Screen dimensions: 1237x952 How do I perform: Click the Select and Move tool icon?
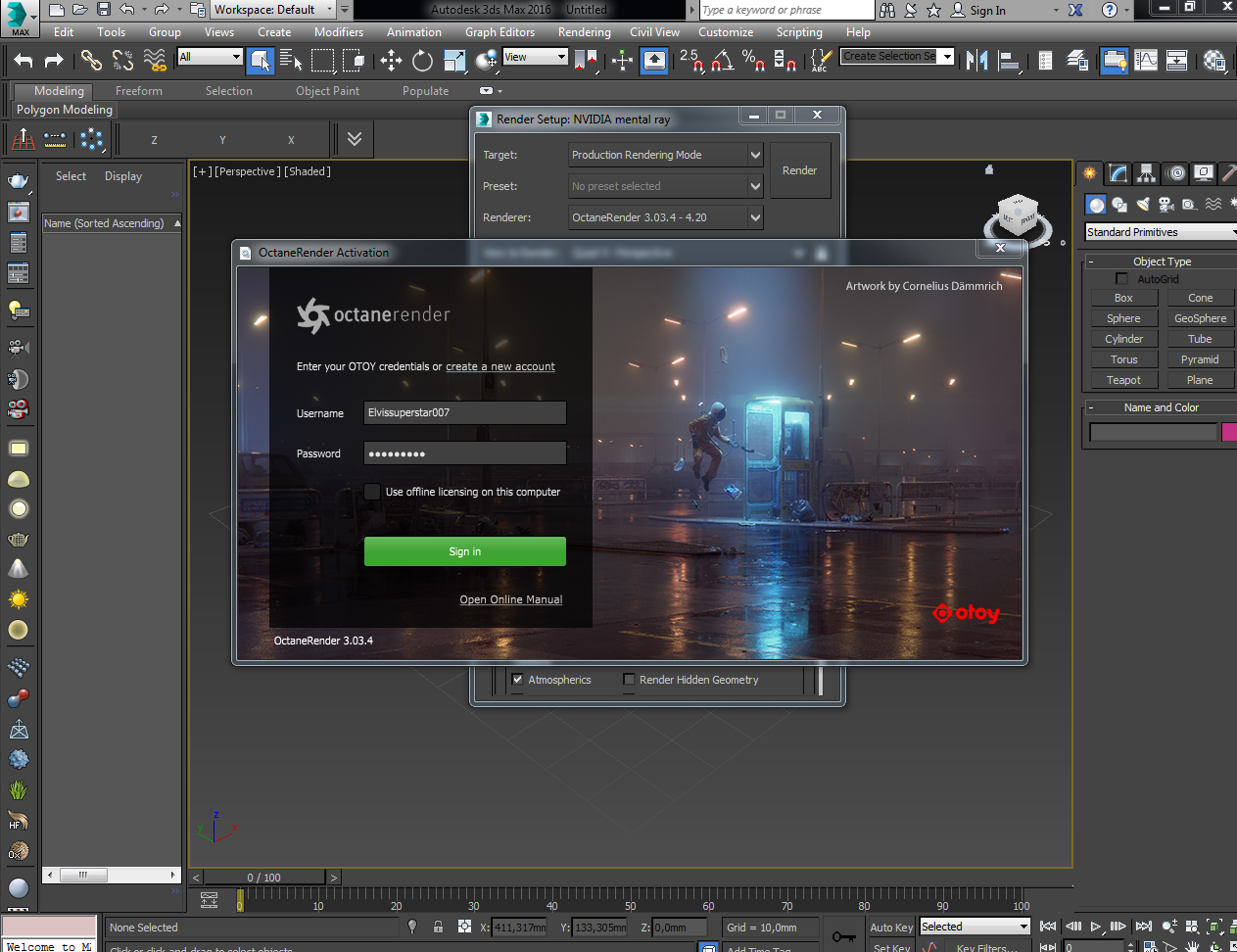pos(391,61)
